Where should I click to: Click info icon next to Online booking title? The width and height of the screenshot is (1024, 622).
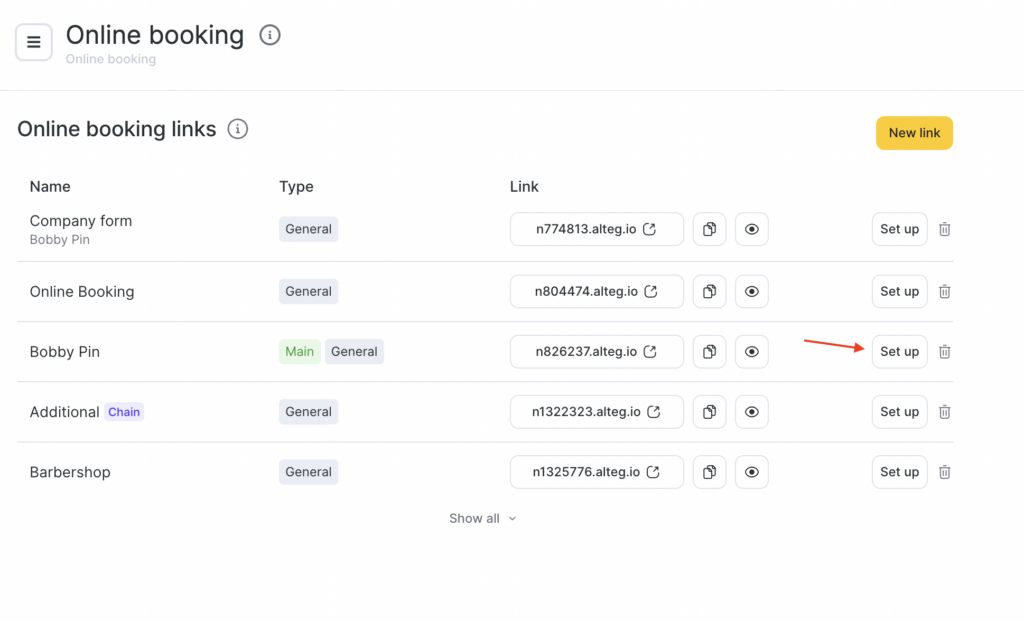[270, 36]
